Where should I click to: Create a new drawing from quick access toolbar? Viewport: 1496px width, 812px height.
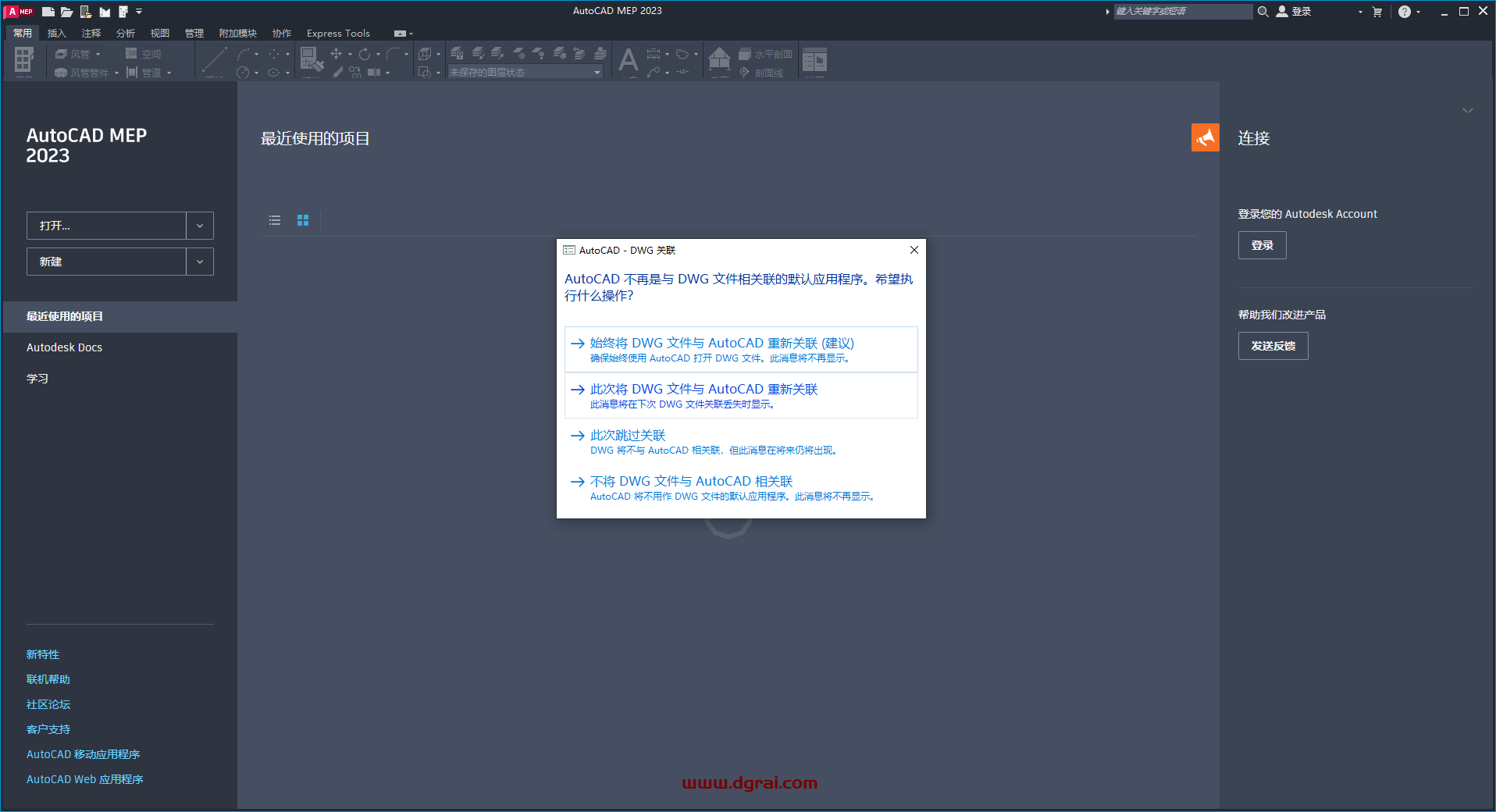pyautogui.click(x=48, y=12)
